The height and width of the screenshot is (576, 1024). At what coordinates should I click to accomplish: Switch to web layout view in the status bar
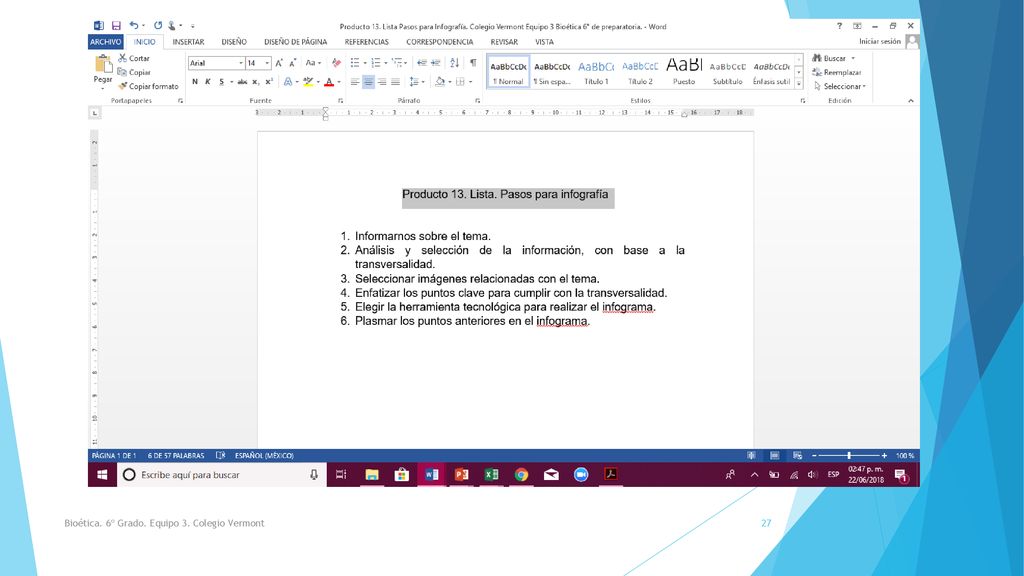(797, 455)
